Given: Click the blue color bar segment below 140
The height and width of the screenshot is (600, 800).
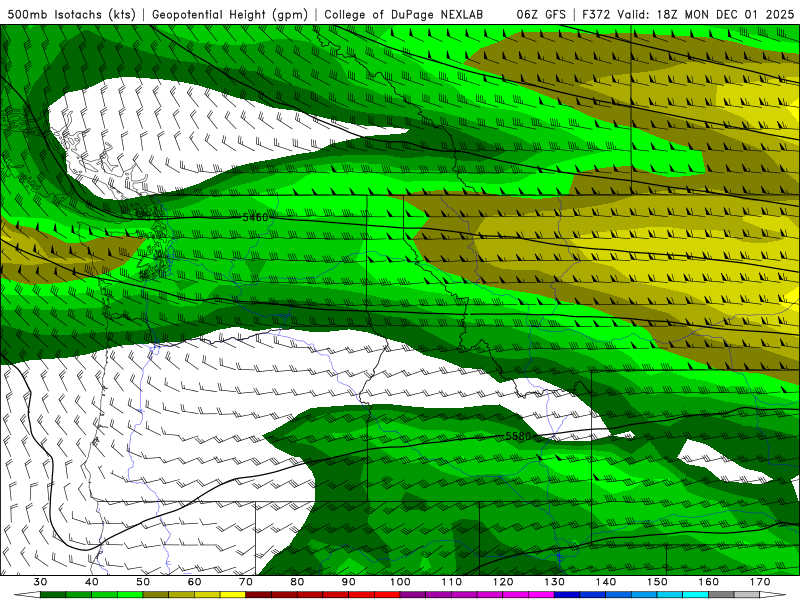Looking at the screenshot, I should 593,595.
